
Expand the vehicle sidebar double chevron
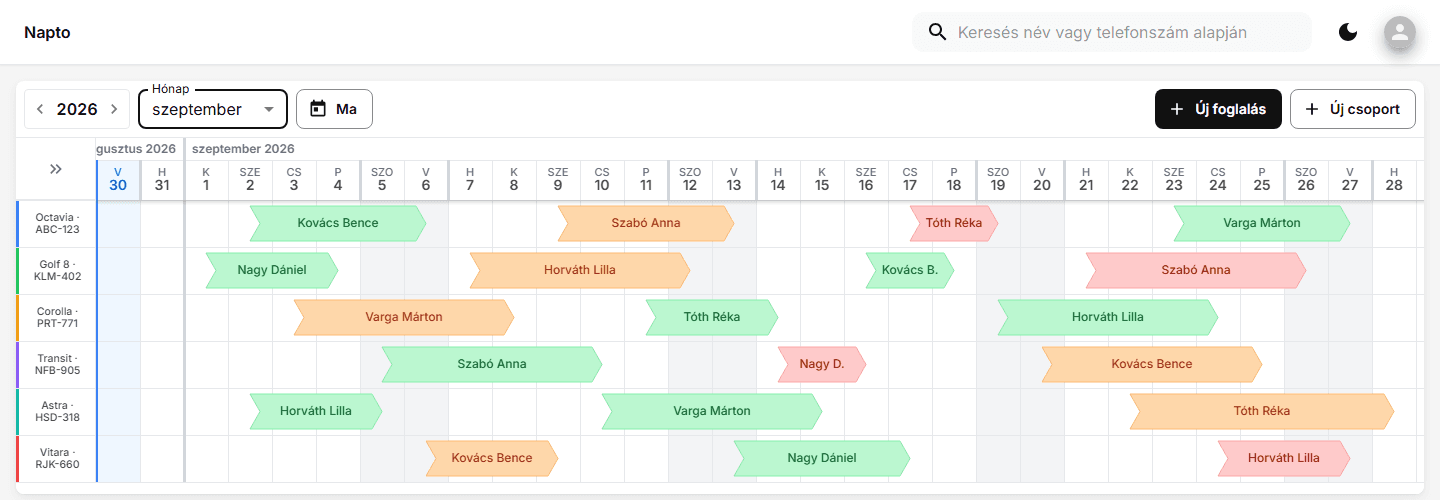(x=56, y=170)
